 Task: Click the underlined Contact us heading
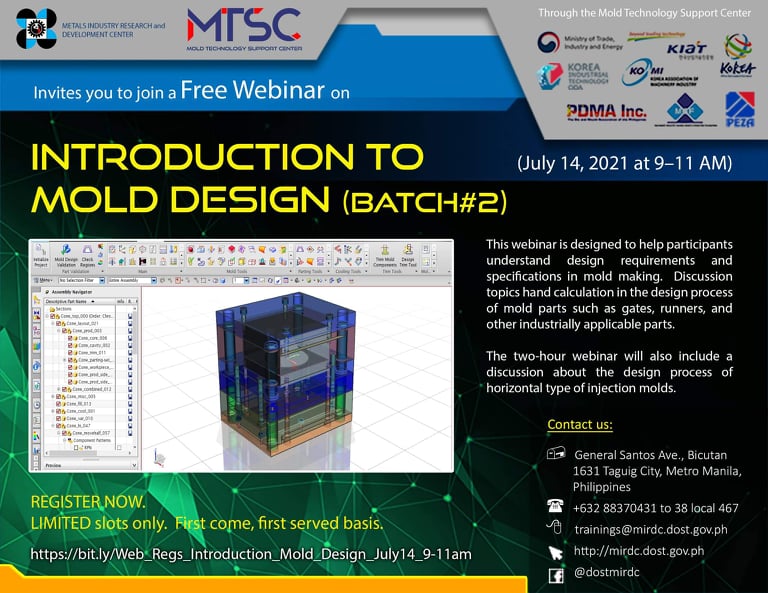pos(580,424)
